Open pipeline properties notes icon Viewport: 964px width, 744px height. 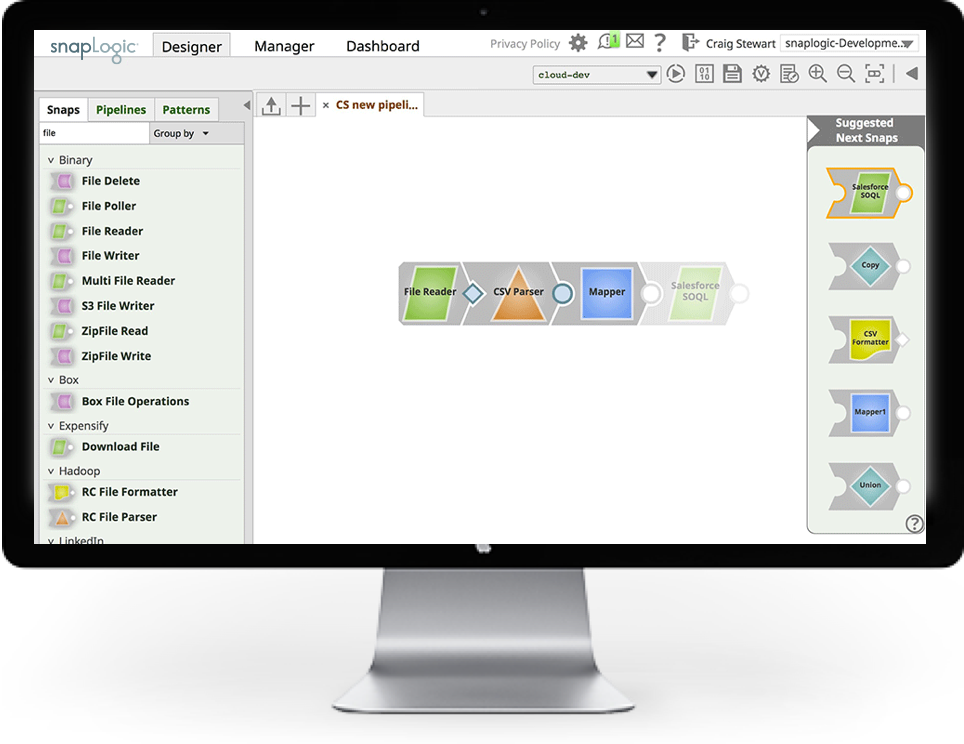789,74
